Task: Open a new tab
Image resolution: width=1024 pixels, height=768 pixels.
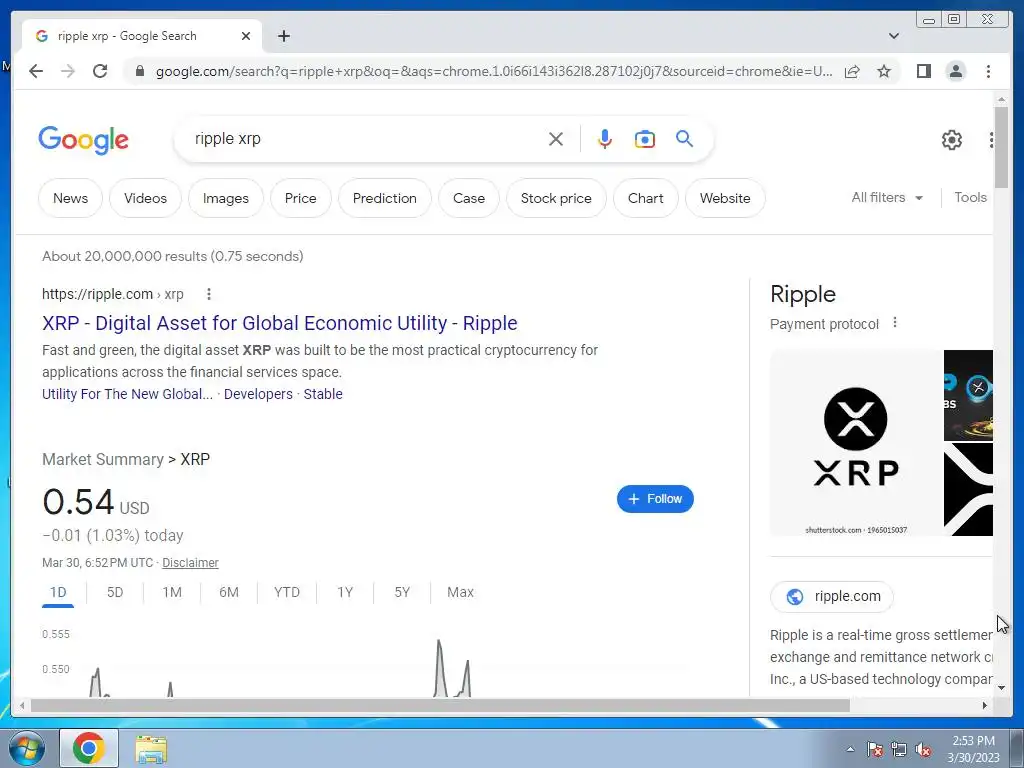Action: (x=283, y=36)
